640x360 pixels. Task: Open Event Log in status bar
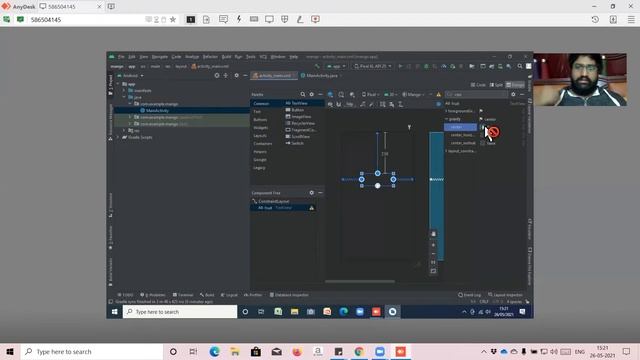[469, 295]
